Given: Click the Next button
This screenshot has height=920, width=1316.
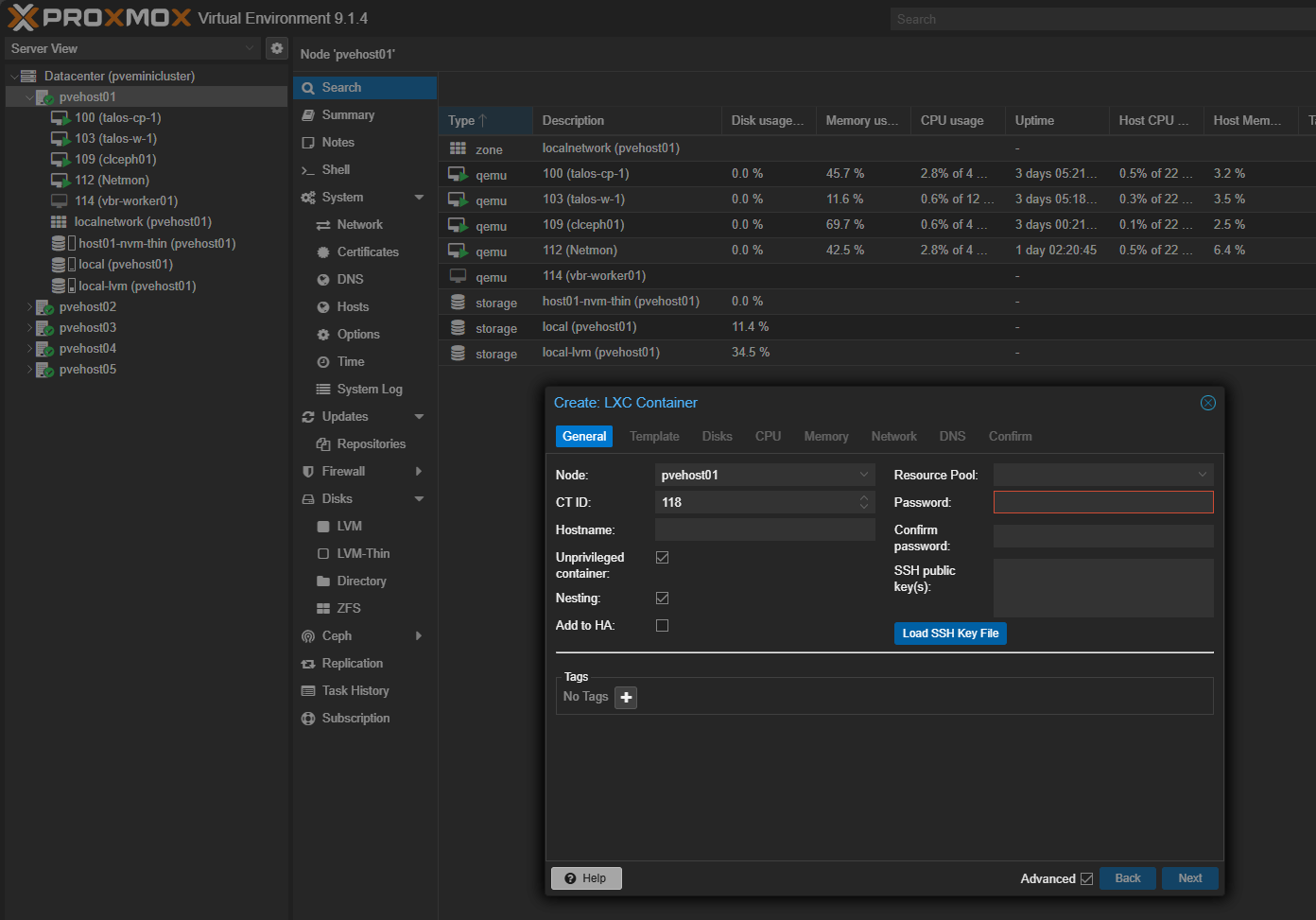Looking at the screenshot, I should click(x=1189, y=878).
